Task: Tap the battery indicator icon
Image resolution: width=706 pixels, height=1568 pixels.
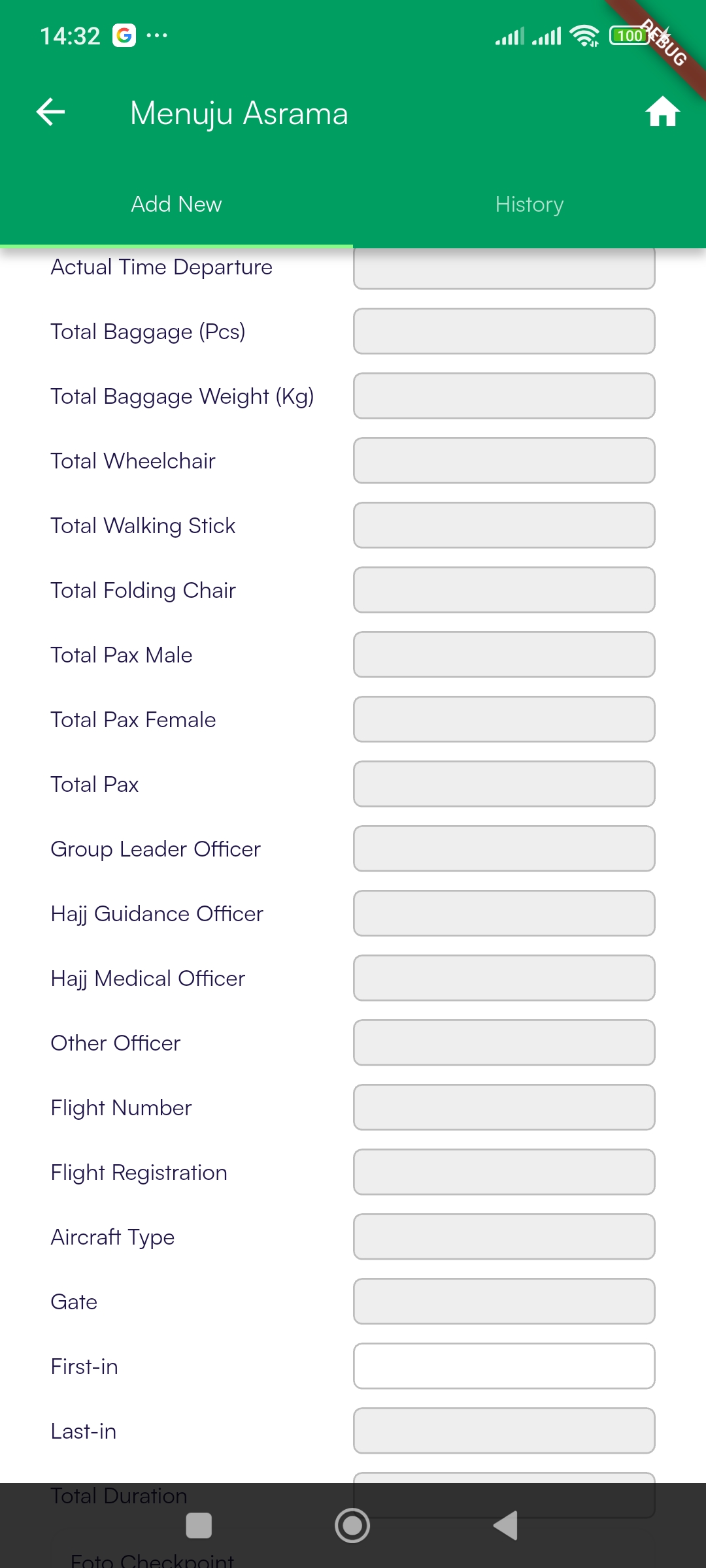Action: coord(629,36)
